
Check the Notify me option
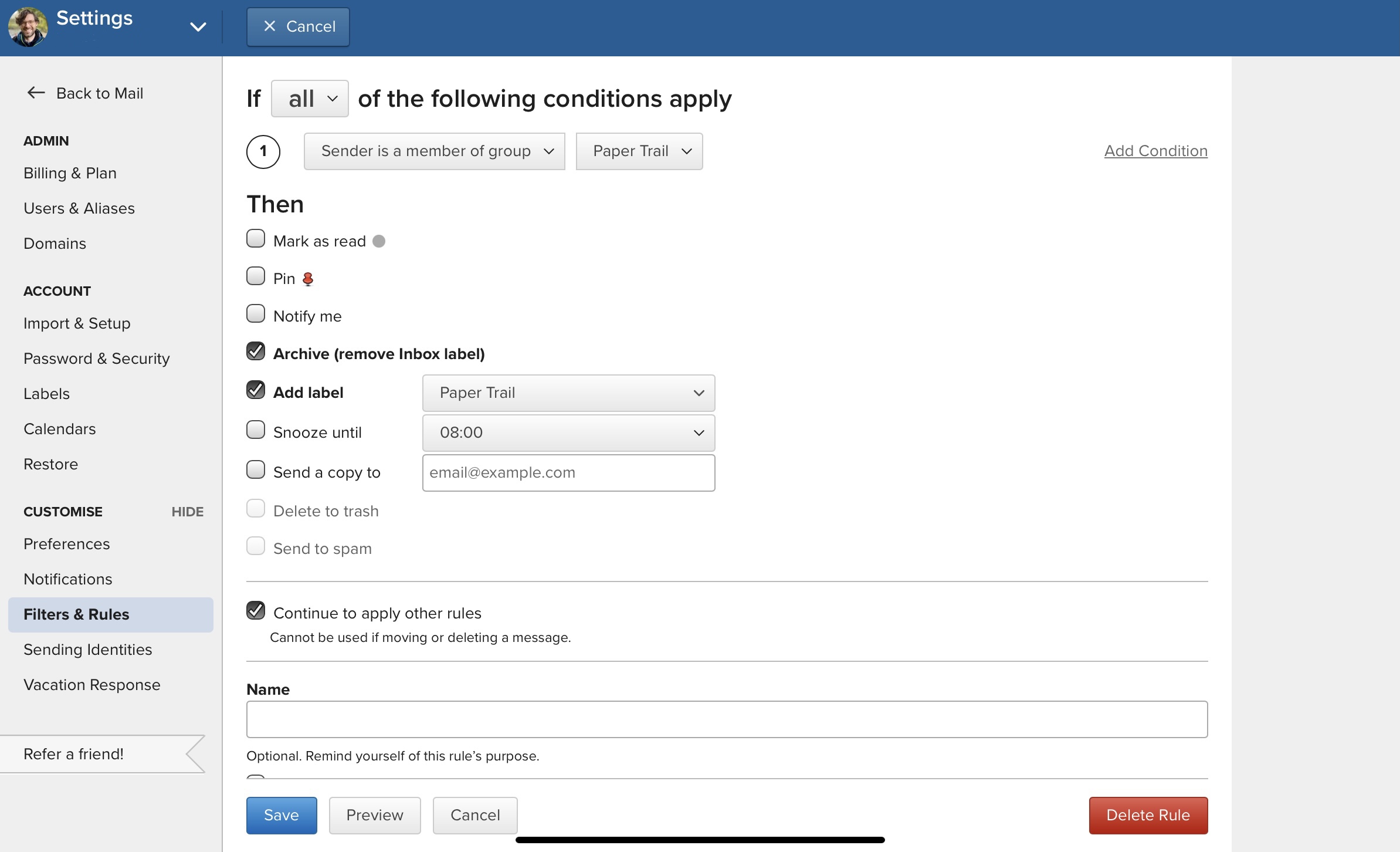click(x=256, y=314)
